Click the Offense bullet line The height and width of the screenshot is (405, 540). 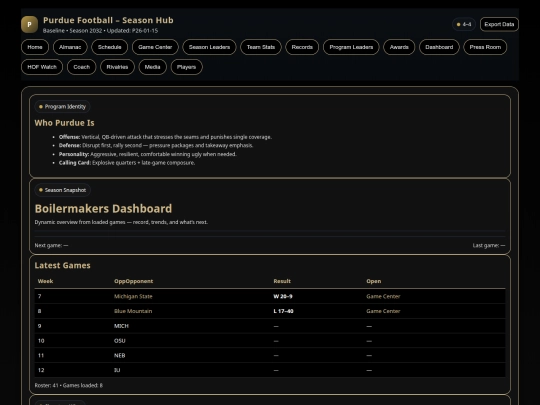coord(165,137)
